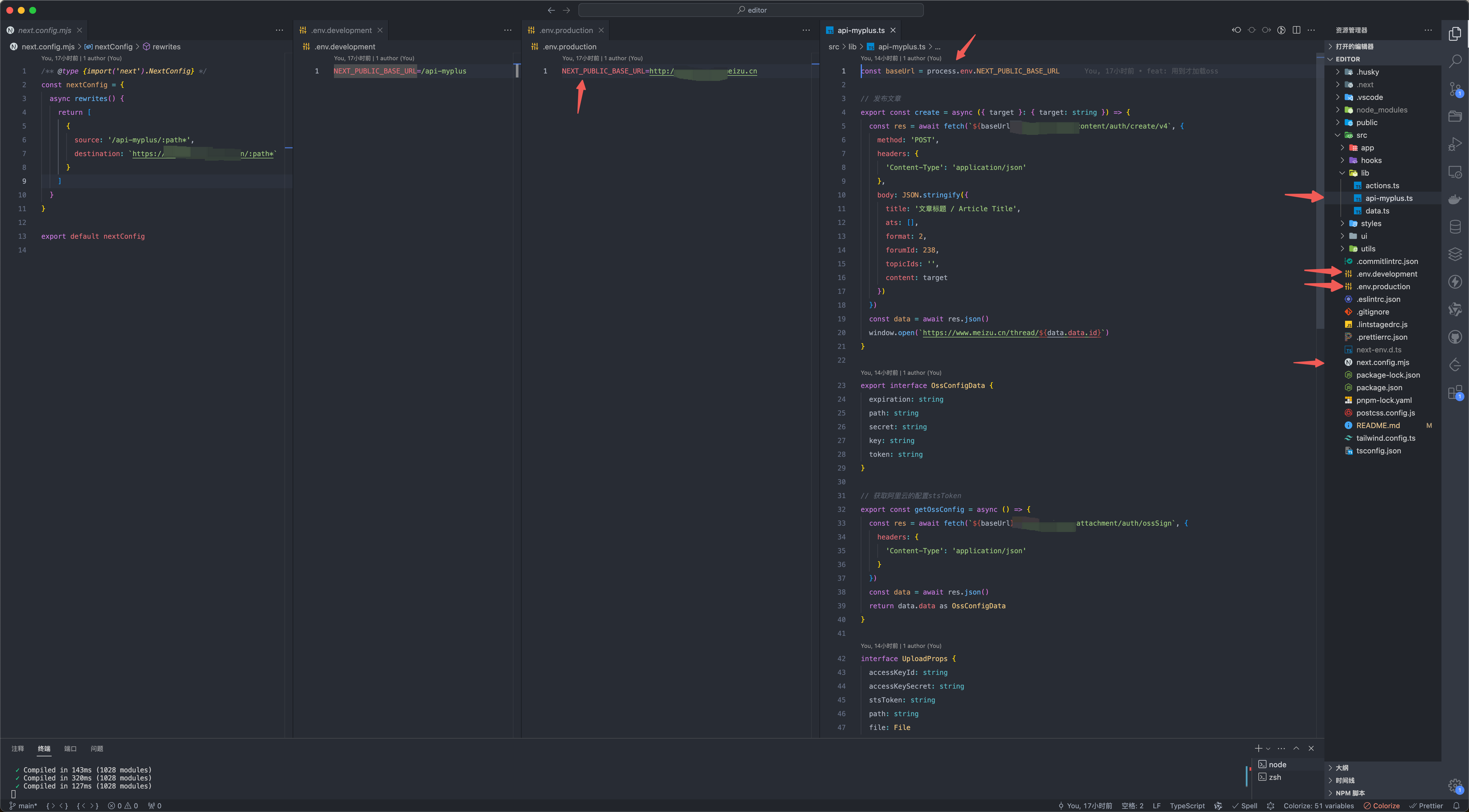Open more actions in the Explorer panel header
The image size is (1469, 812).
point(1428,30)
